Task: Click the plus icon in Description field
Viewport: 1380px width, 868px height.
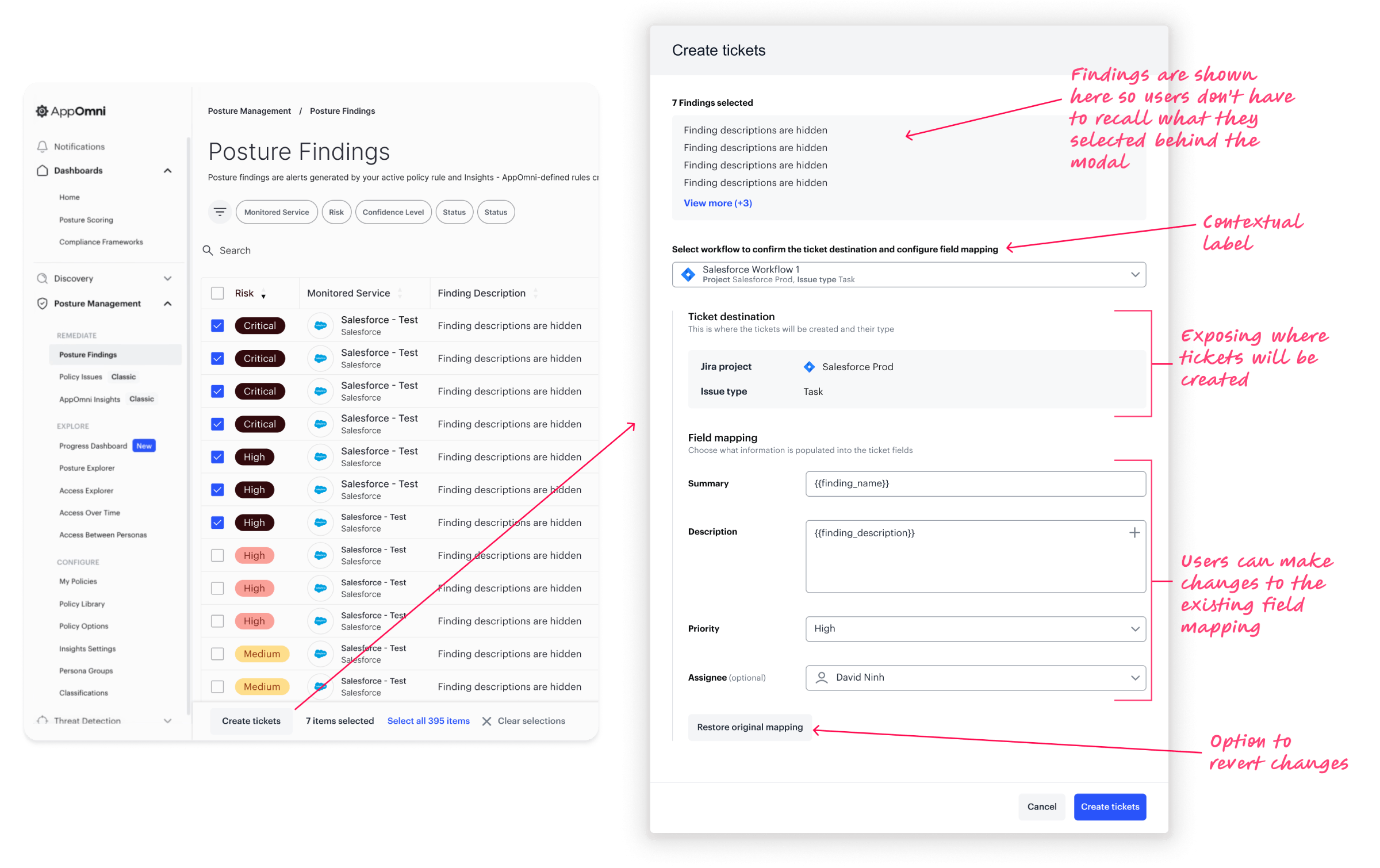Action: coord(1134,533)
